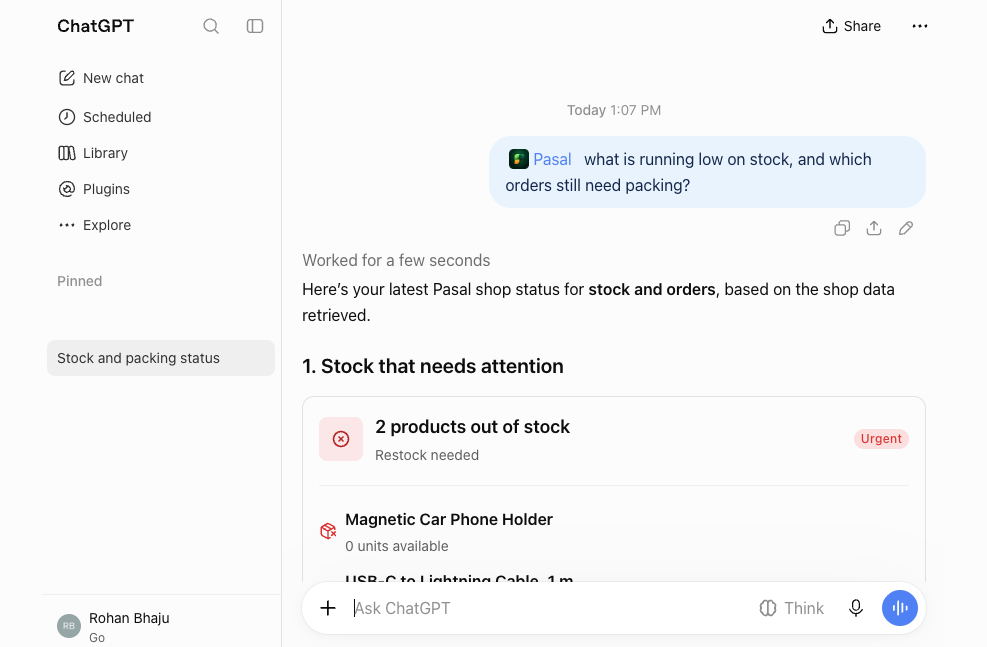Collapse the sidebar with the panel icon
987x647 pixels.
255,26
